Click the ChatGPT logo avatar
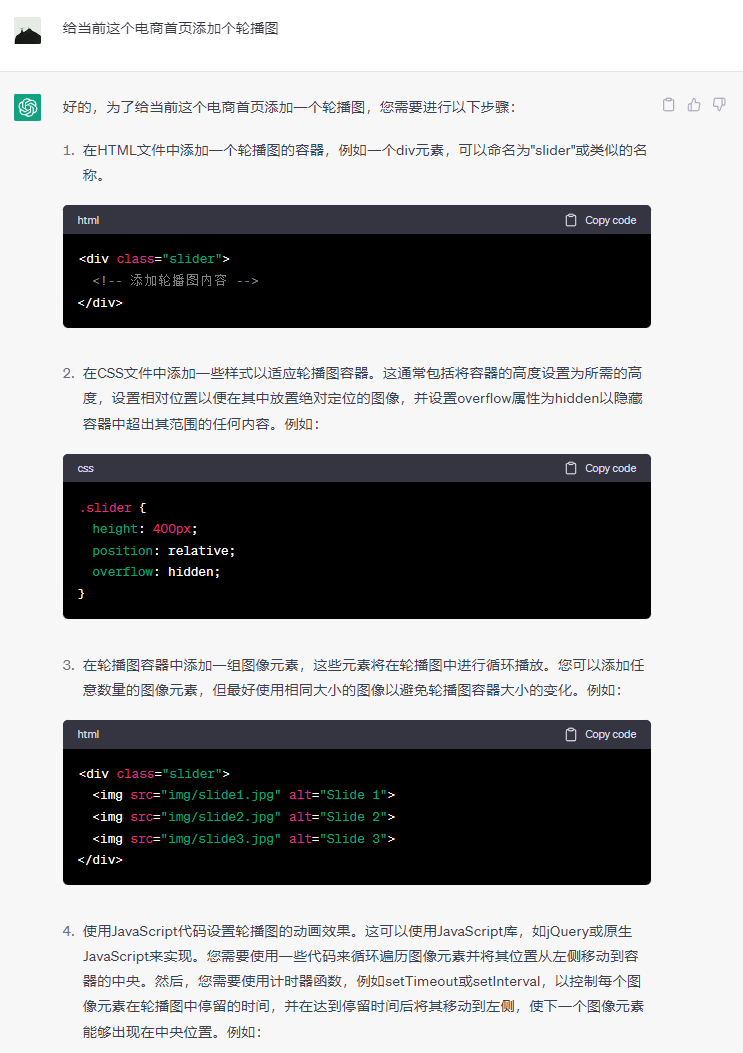 27,107
